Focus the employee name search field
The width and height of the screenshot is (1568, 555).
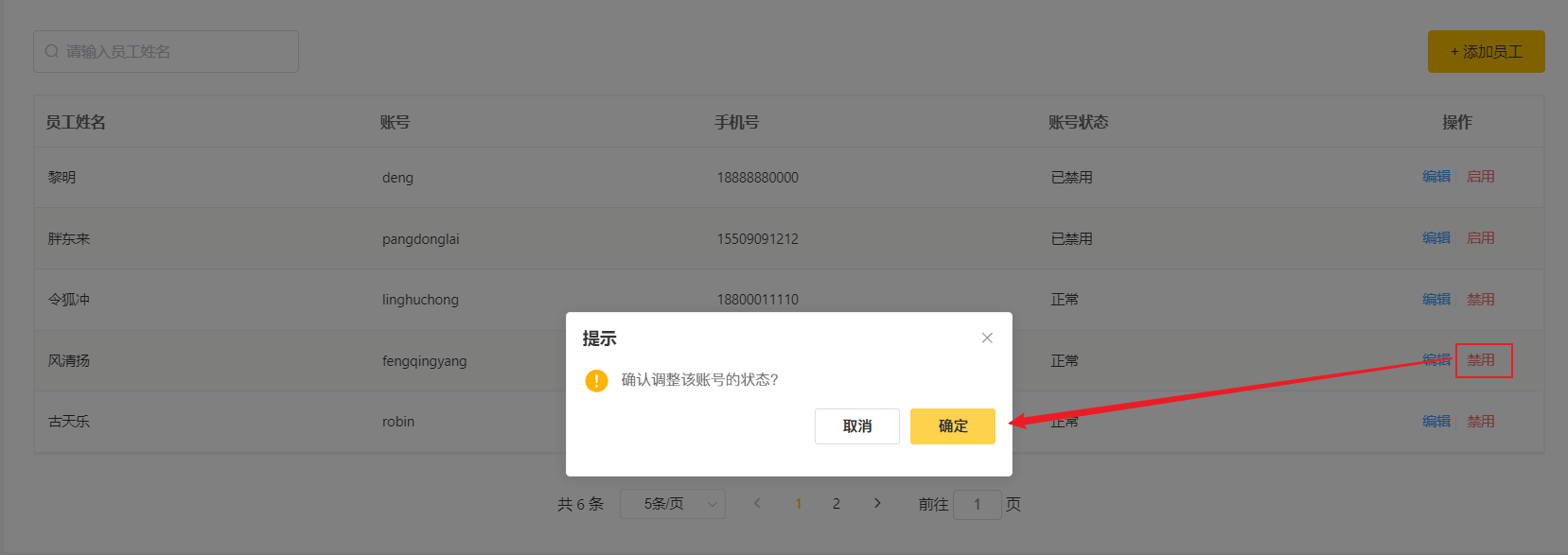(175, 52)
